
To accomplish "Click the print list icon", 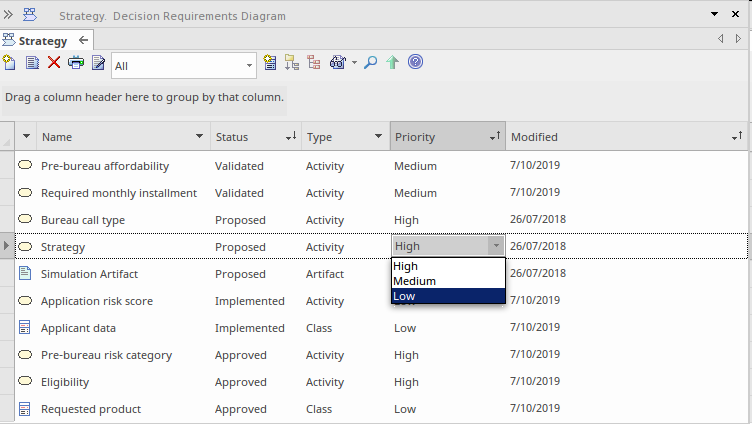I will (76, 63).
